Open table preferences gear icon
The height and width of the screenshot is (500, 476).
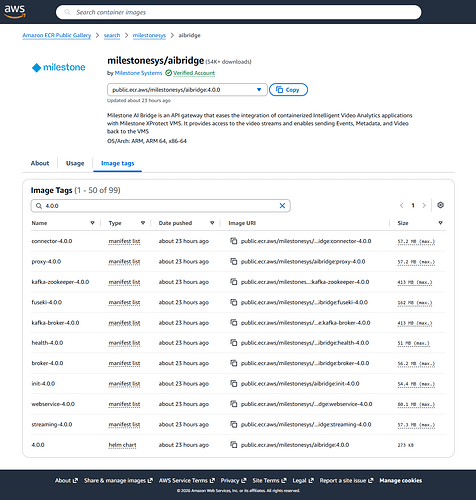click(440, 205)
